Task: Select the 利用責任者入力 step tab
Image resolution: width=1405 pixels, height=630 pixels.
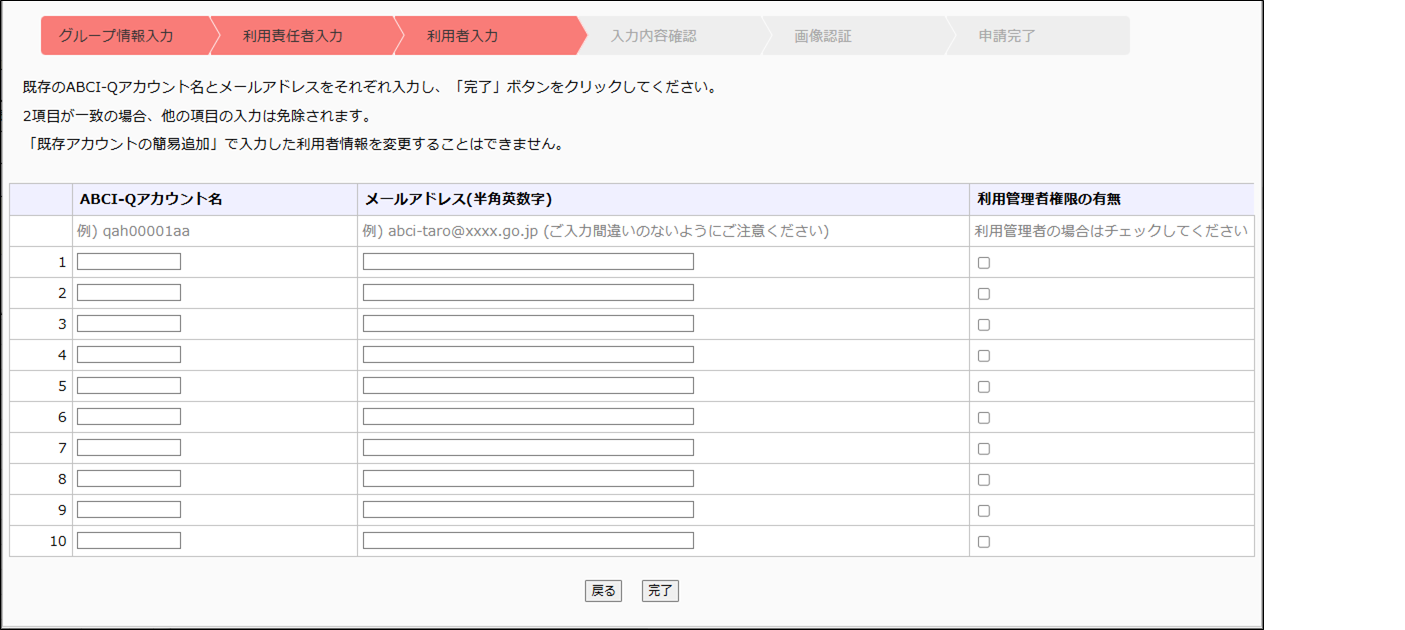Action: pyautogui.click(x=293, y=36)
